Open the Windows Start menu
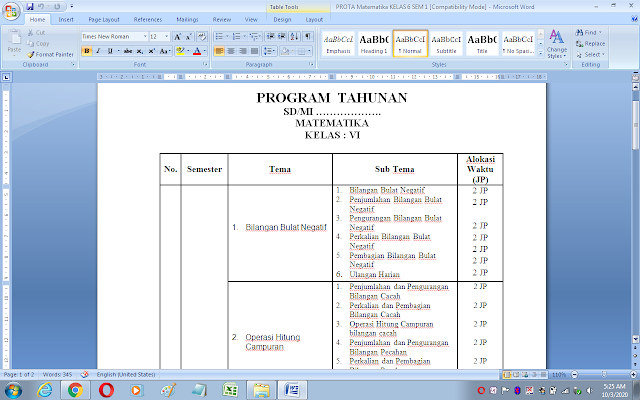640x400 pixels. click(12, 391)
